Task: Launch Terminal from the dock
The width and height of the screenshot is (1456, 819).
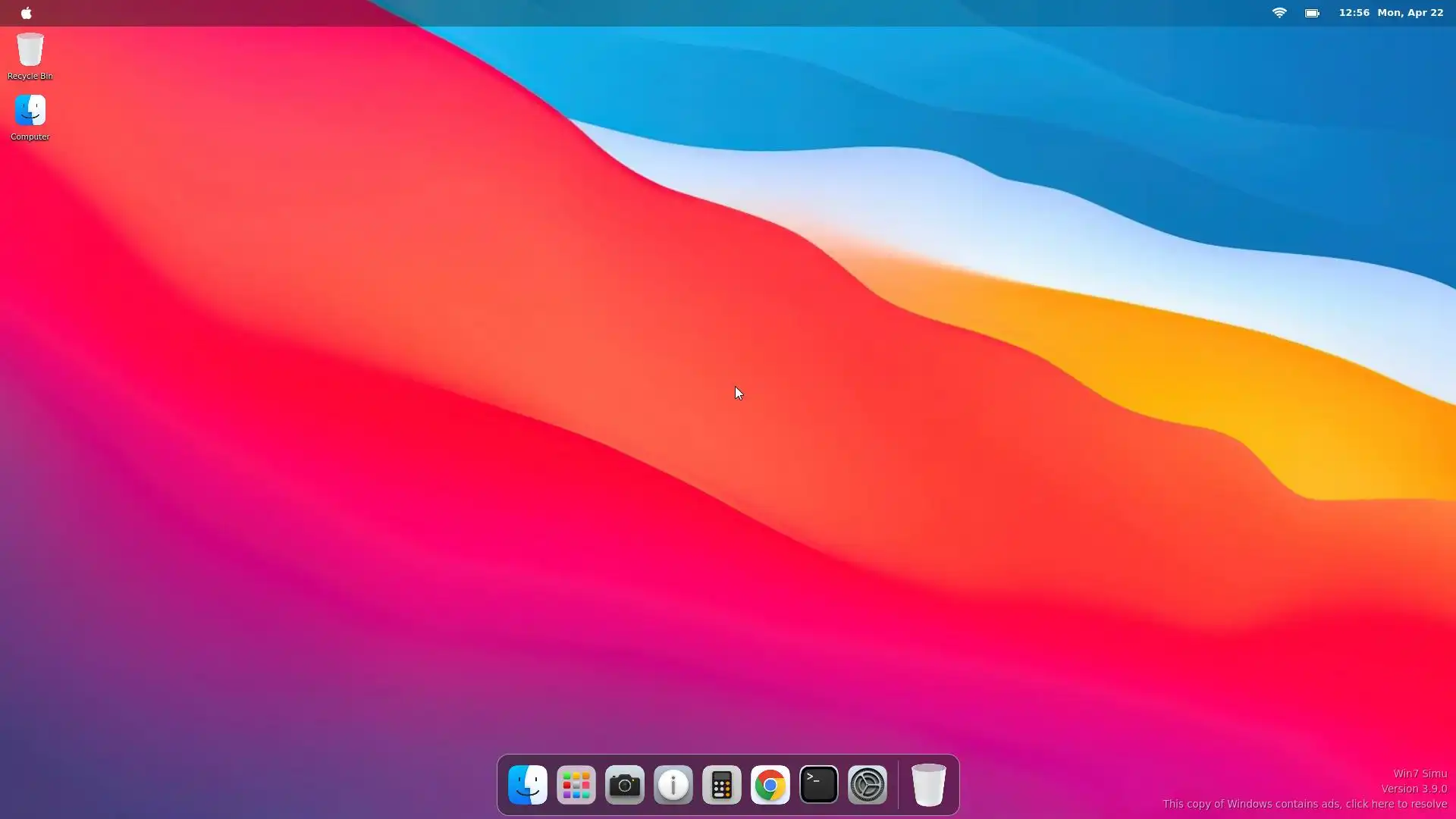Action: pyautogui.click(x=819, y=785)
